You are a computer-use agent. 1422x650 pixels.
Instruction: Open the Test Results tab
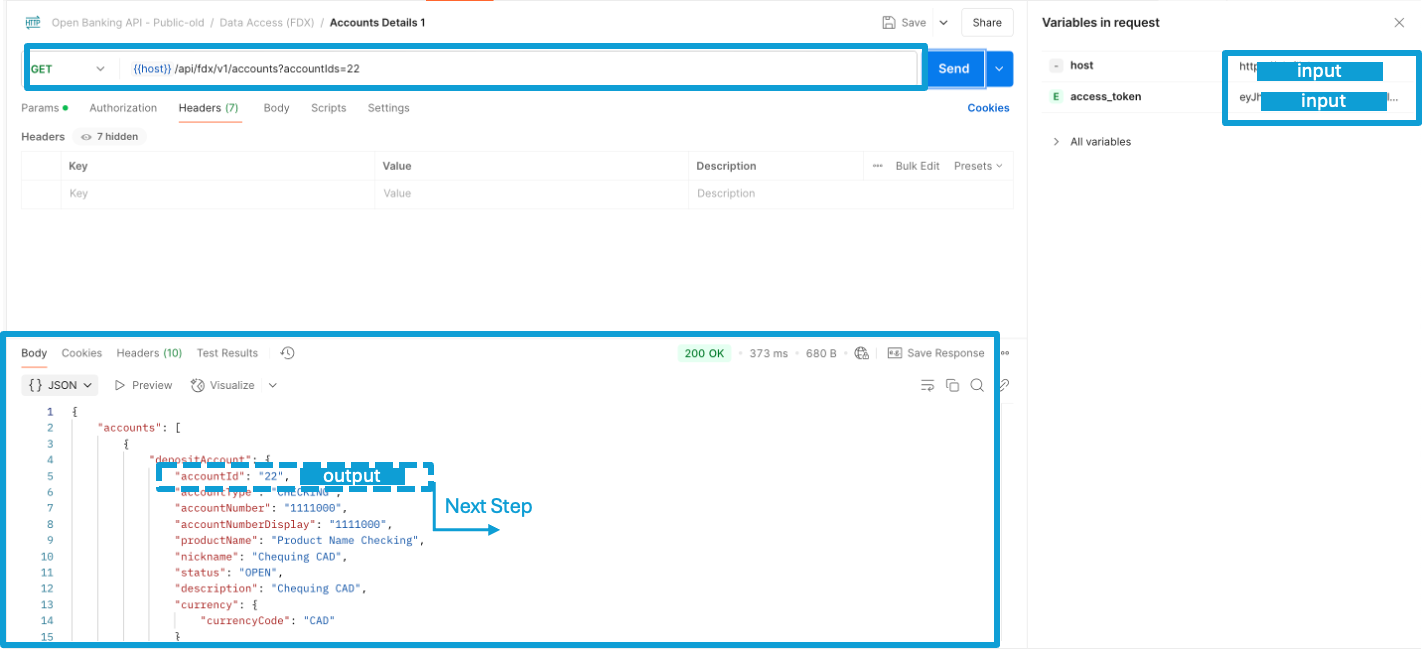click(227, 353)
